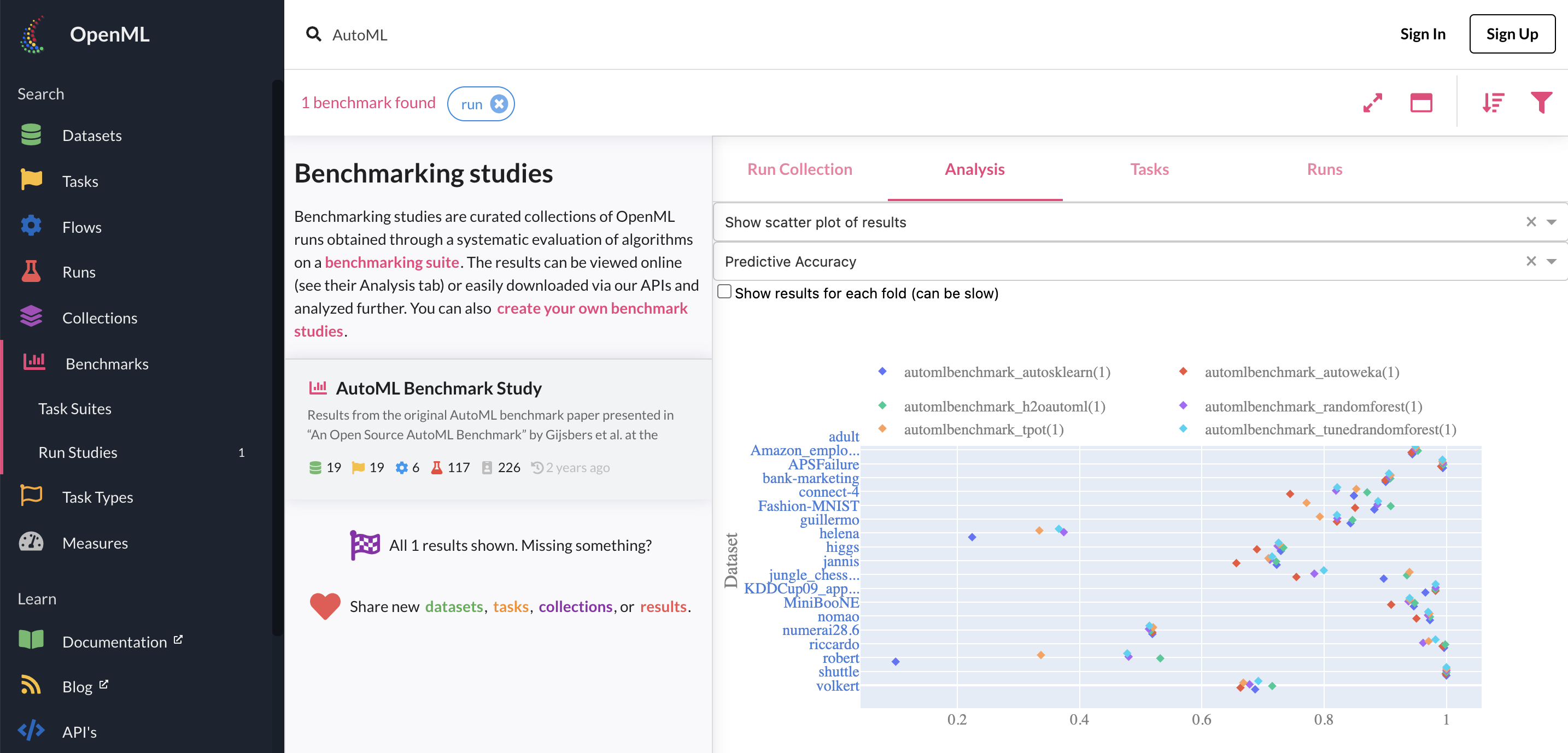Image resolution: width=1568 pixels, height=753 pixels.
Task: Open the sort results icon
Action: coord(1493,103)
